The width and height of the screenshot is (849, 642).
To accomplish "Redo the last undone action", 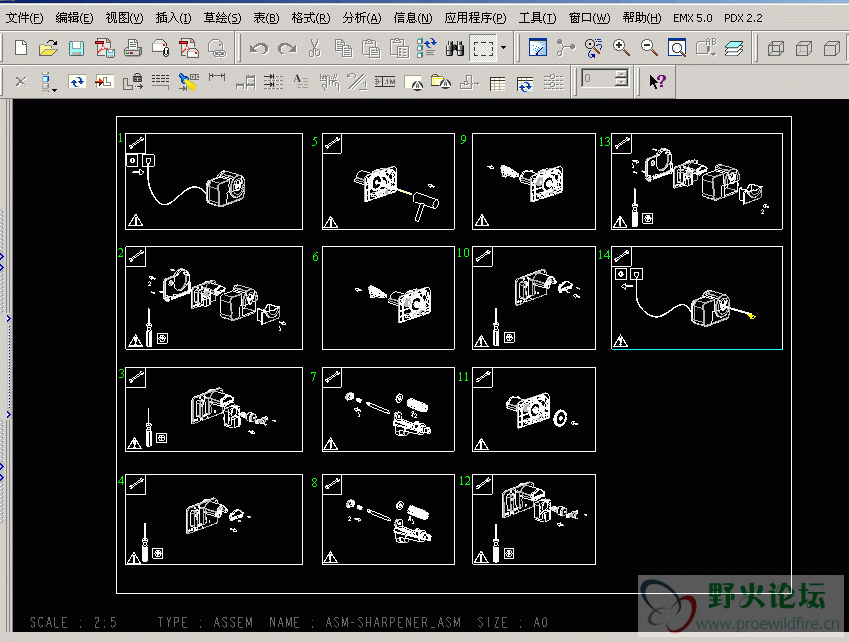I will click(x=287, y=48).
